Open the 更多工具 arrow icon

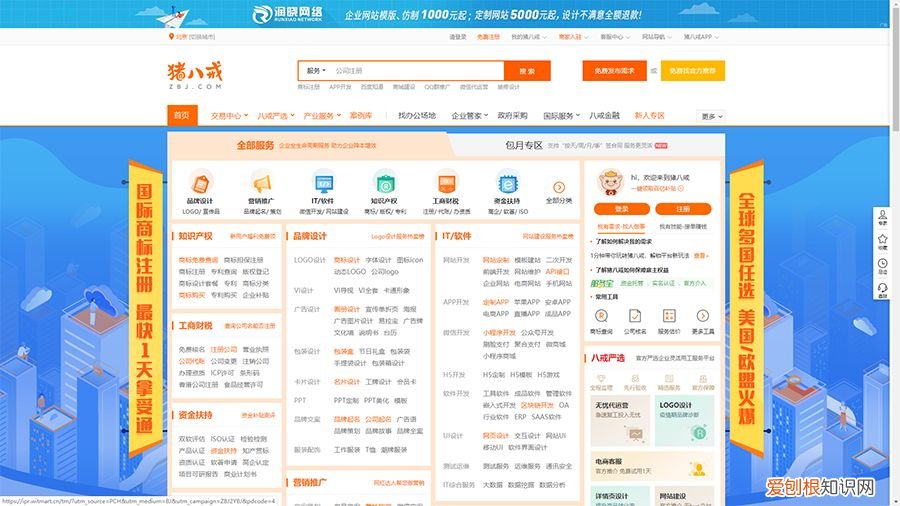coord(703,316)
